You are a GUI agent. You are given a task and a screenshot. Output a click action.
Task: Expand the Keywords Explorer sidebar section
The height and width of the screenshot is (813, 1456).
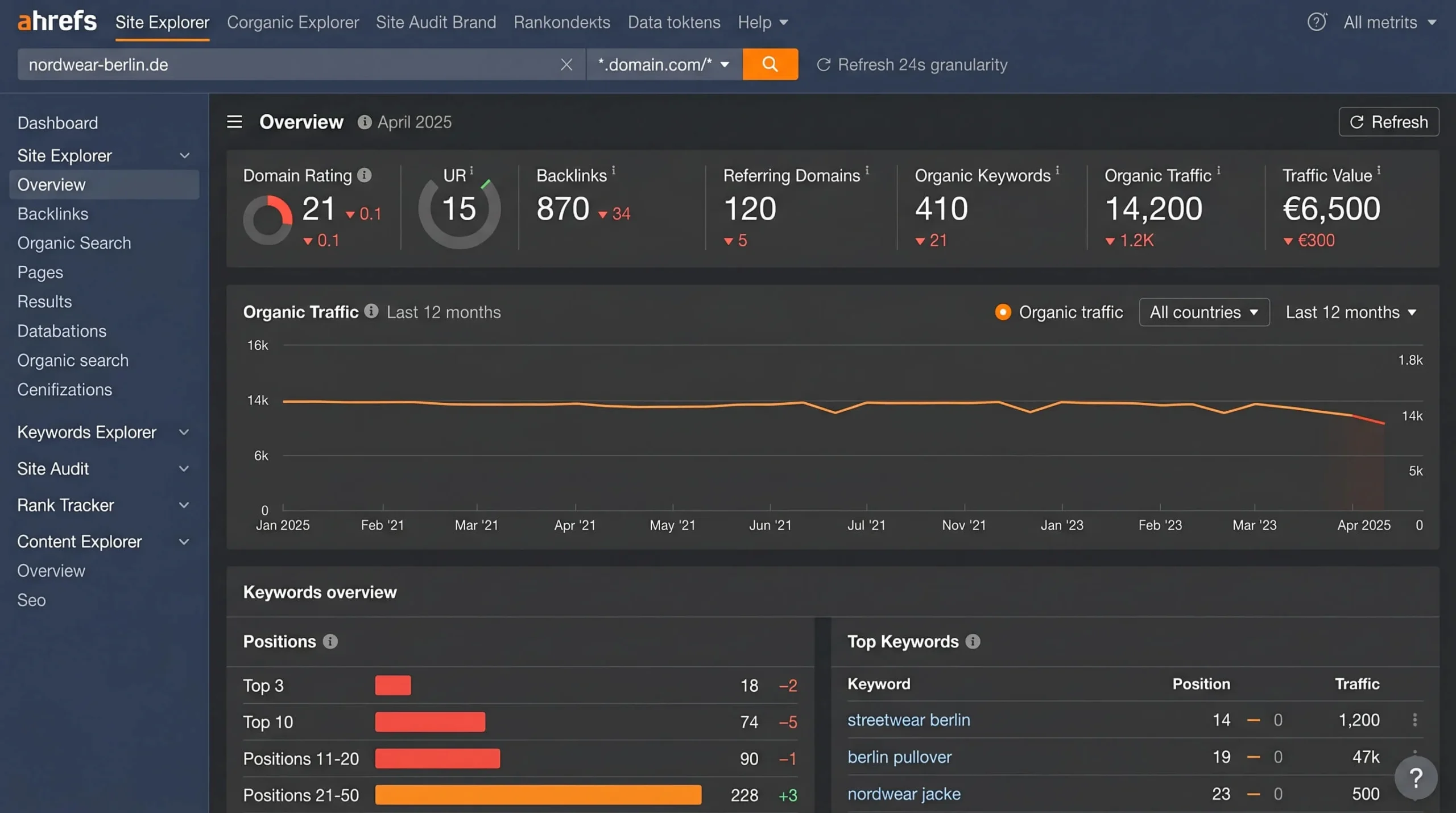(x=184, y=432)
